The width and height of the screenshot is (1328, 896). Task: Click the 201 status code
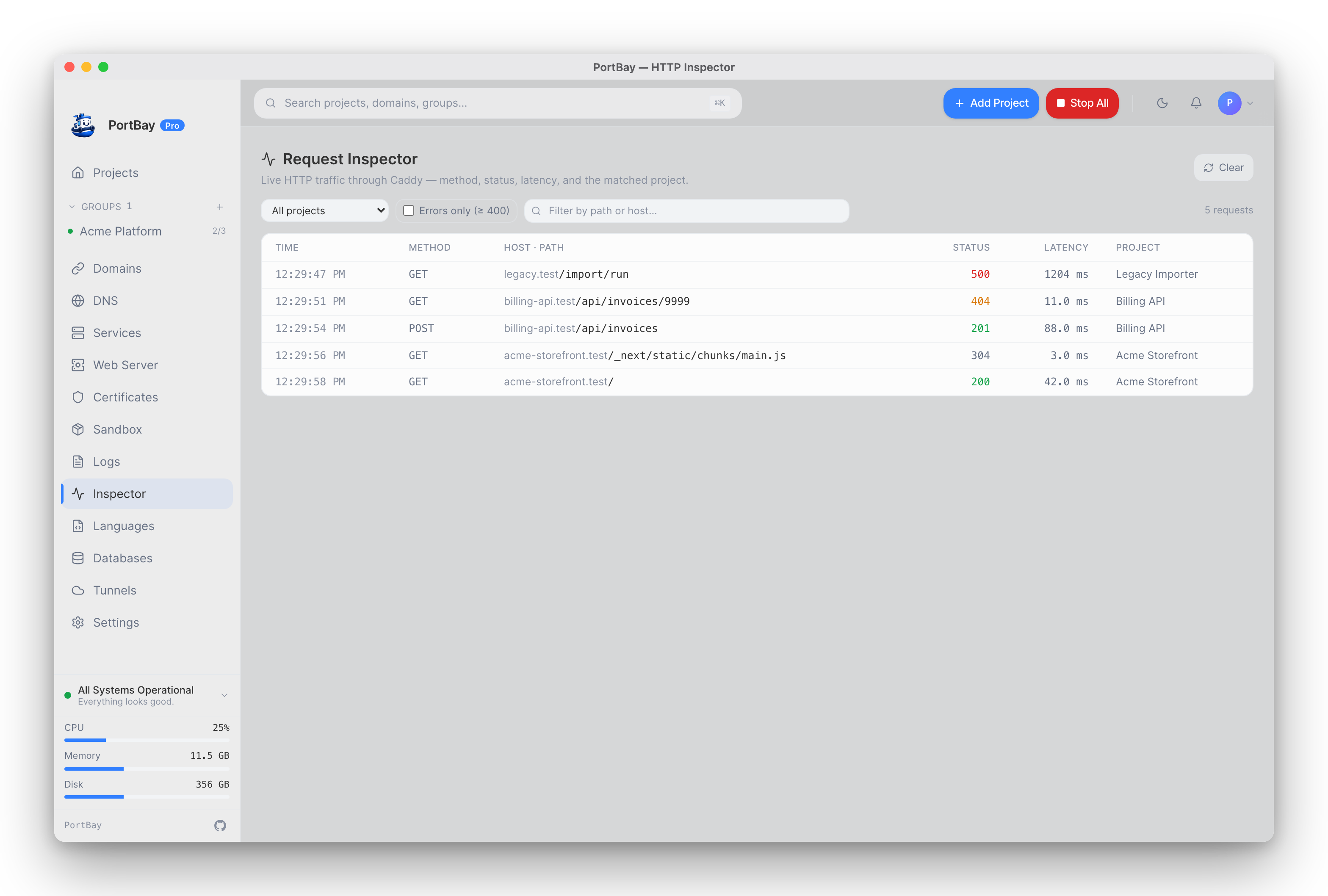[980, 329]
